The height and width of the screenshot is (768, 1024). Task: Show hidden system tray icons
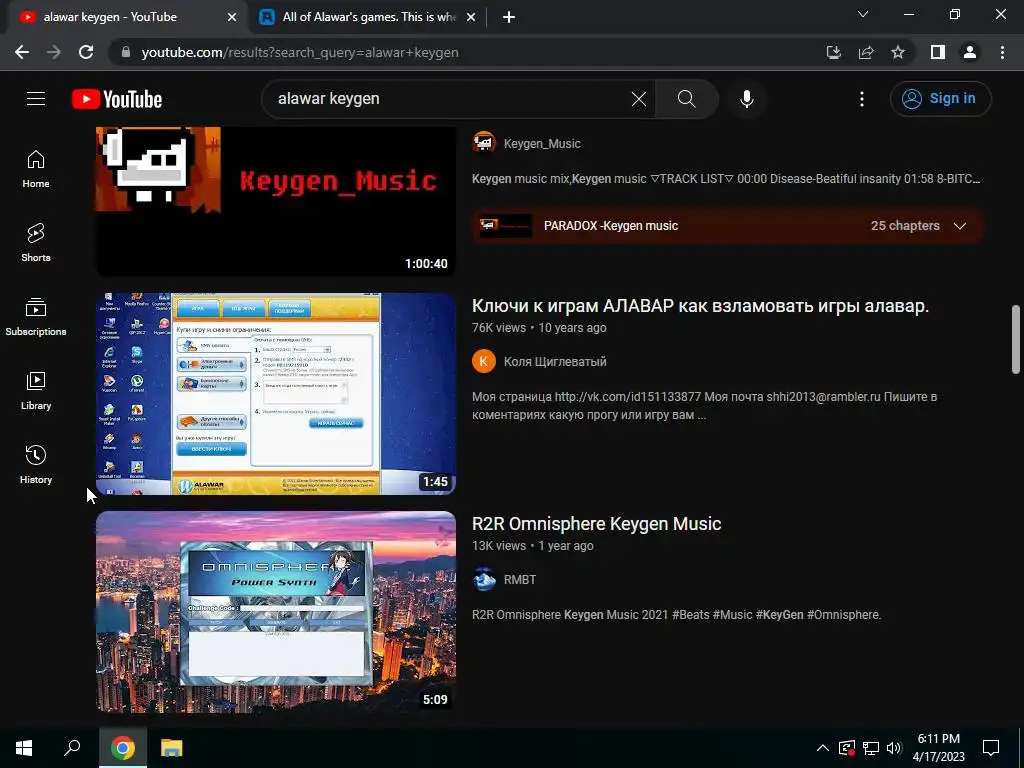pos(823,748)
